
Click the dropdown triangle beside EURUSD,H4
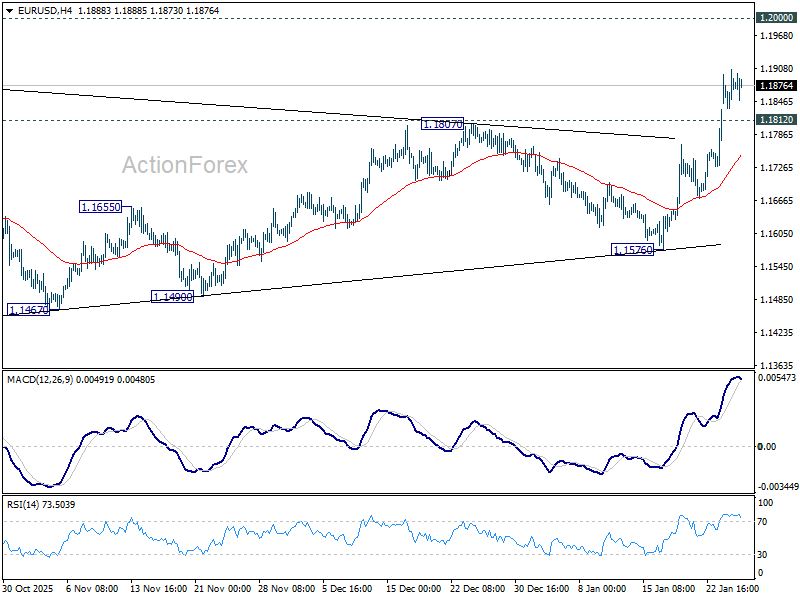pos(10,10)
